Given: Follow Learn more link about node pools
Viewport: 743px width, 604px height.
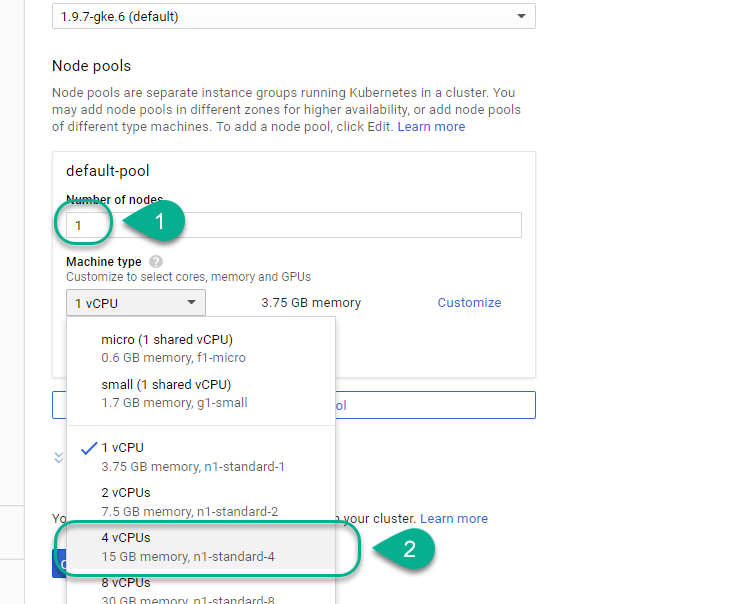Looking at the screenshot, I should coord(431,126).
